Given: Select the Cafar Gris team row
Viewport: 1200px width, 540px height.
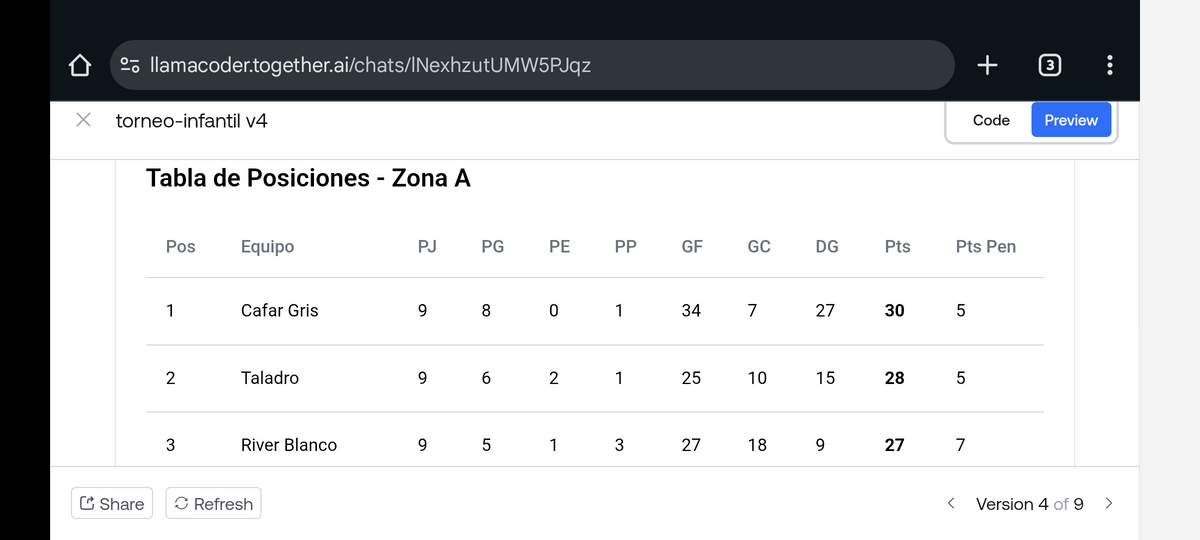Looking at the screenshot, I should 279,310.
